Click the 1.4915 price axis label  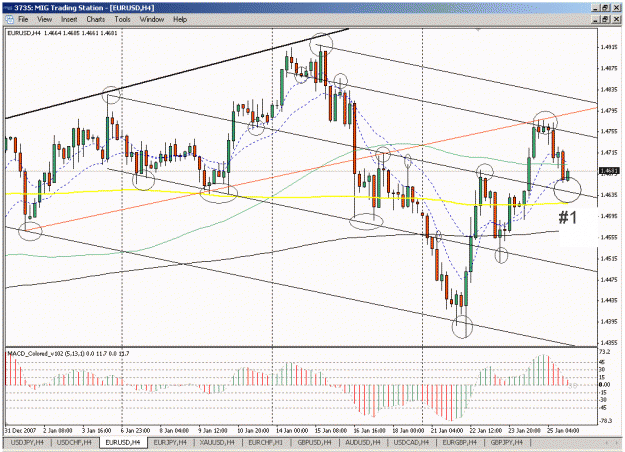(x=608, y=47)
